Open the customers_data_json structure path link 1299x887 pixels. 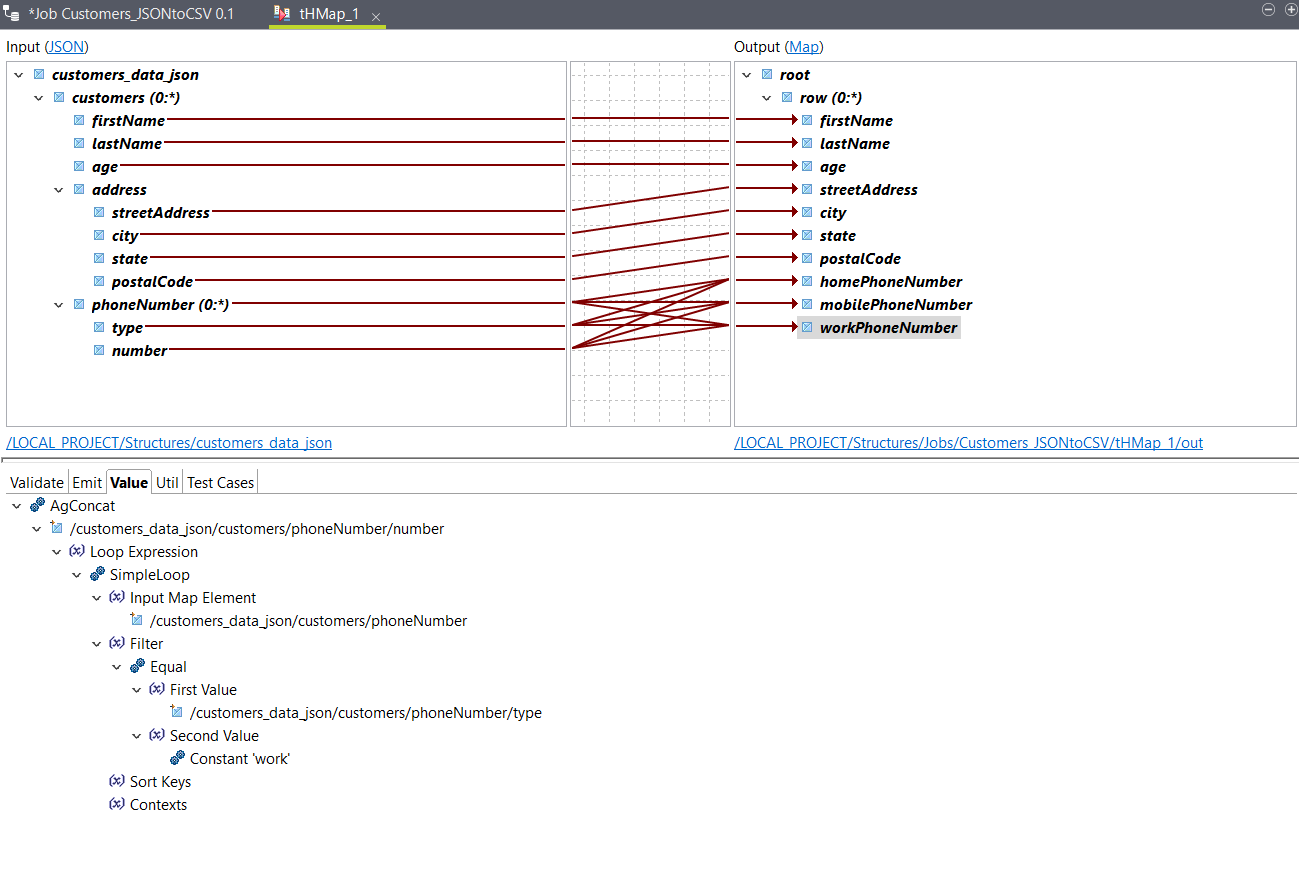pos(169,443)
